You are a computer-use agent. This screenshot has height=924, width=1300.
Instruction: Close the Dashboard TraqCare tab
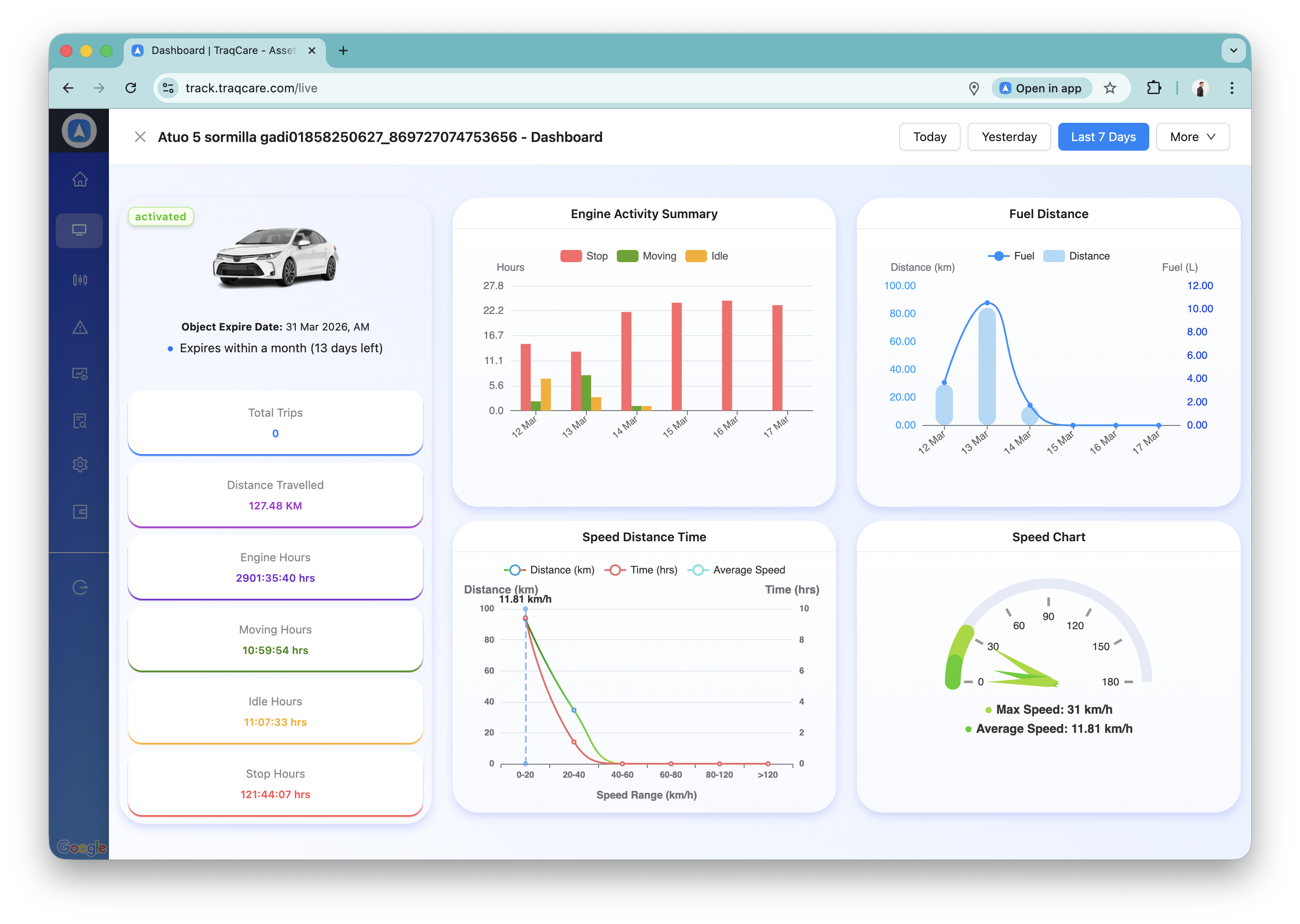point(312,51)
